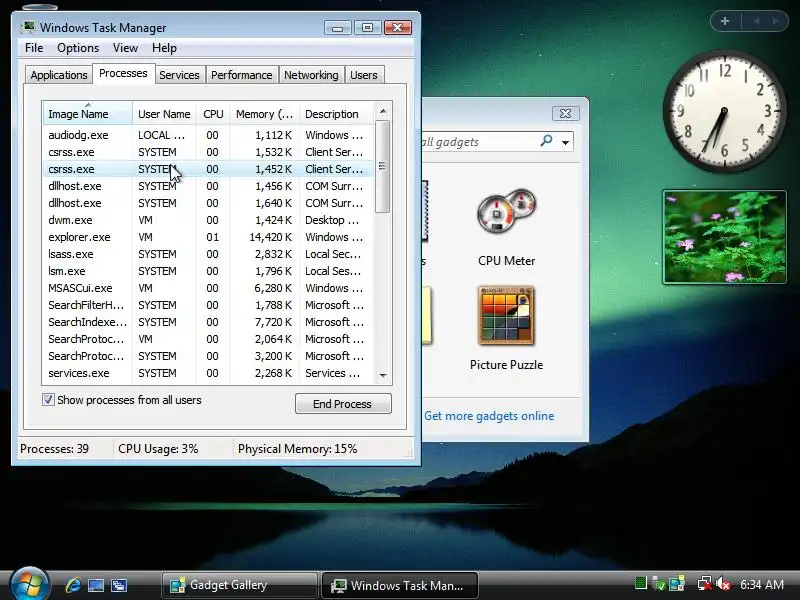Click Show Desktop quick launch icon
This screenshot has height=600, width=800.
click(x=96, y=585)
